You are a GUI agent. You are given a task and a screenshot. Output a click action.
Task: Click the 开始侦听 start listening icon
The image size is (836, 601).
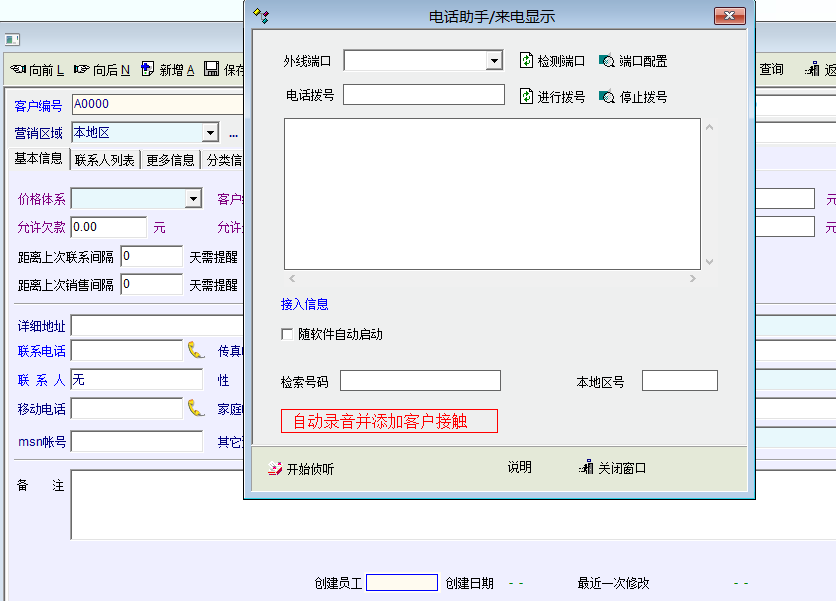pyautogui.click(x=275, y=468)
